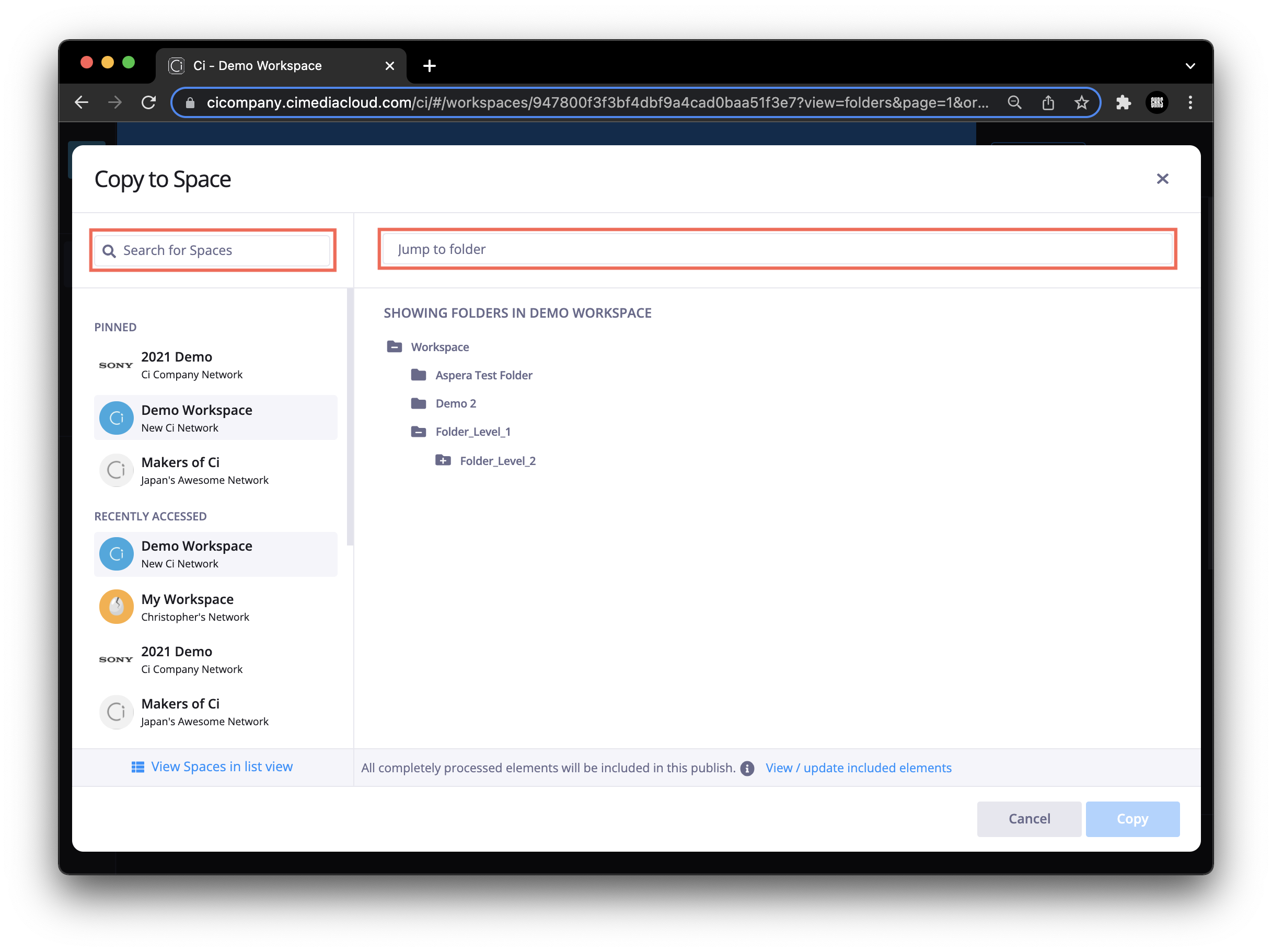Image resolution: width=1272 pixels, height=952 pixels.
Task: Collapse the Workspace root folder
Action: tap(395, 346)
